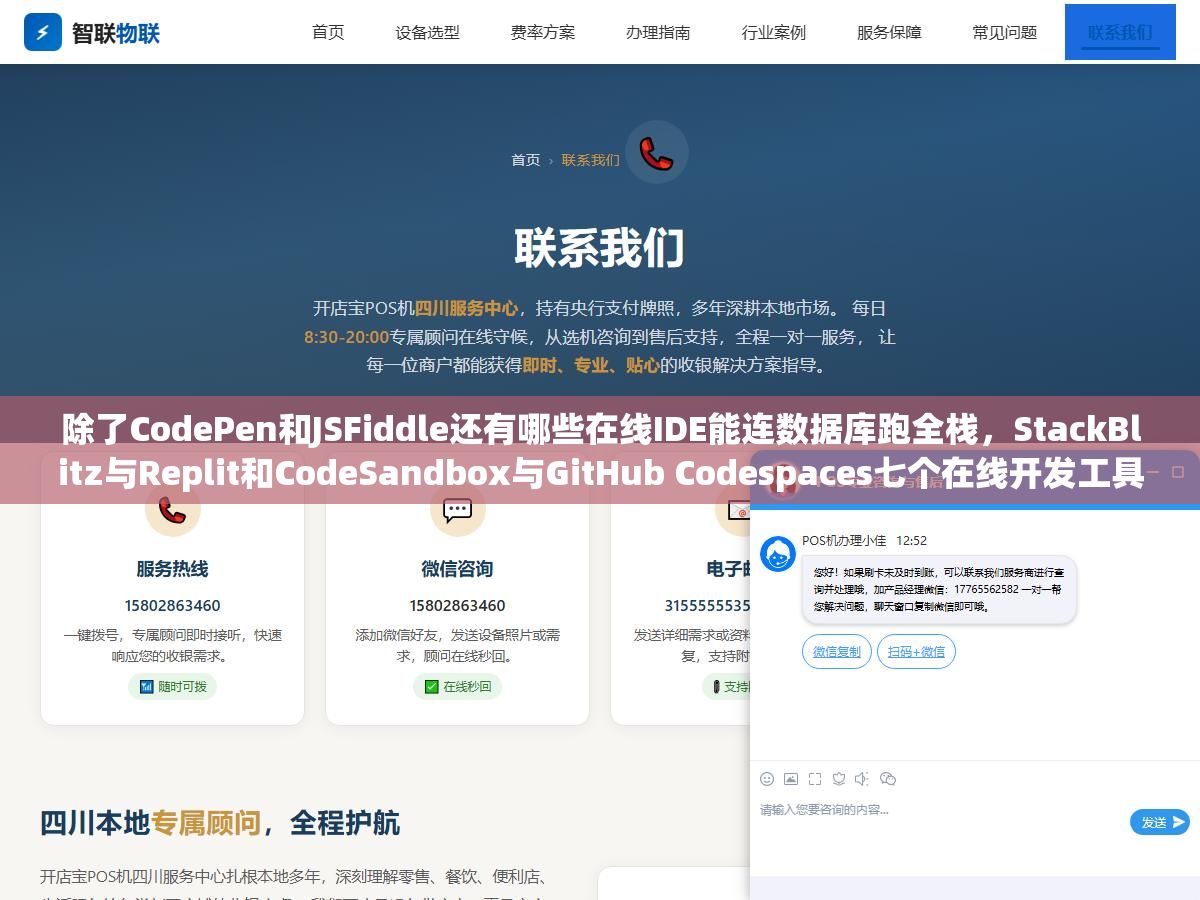
Task: Open the 首页 navigation menu item
Action: click(328, 32)
